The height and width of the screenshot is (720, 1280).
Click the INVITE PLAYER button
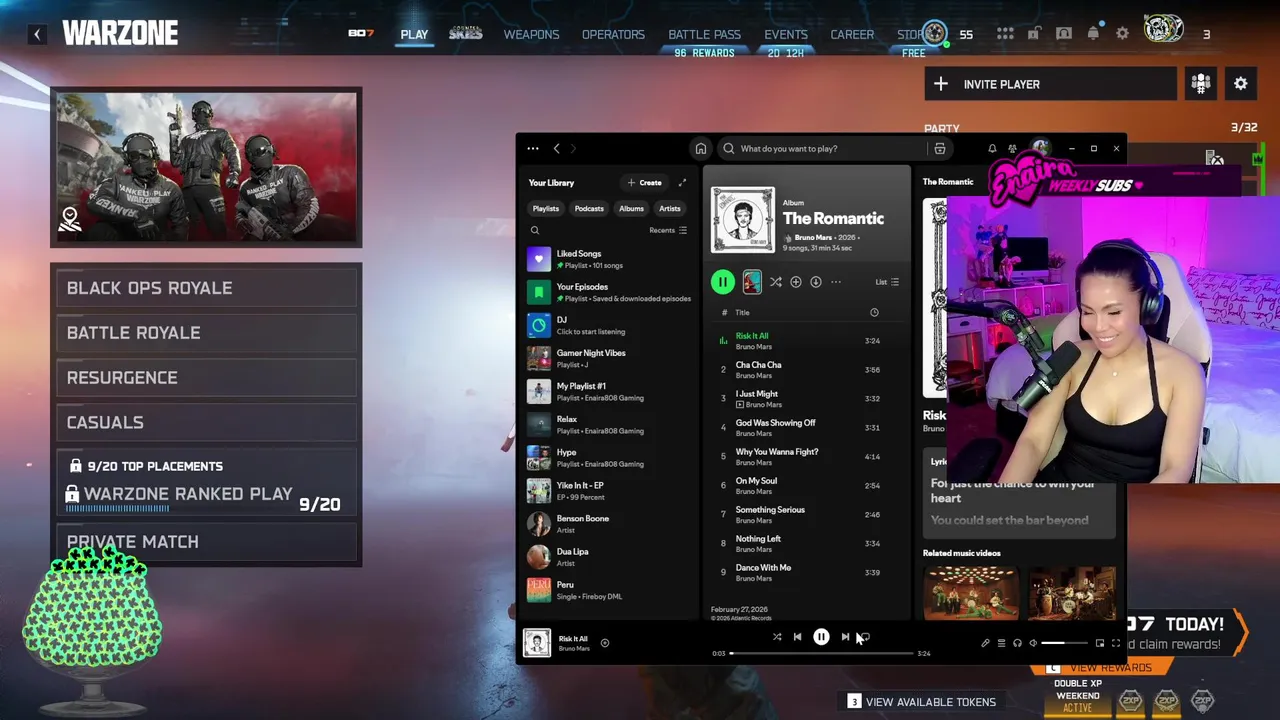(1050, 84)
